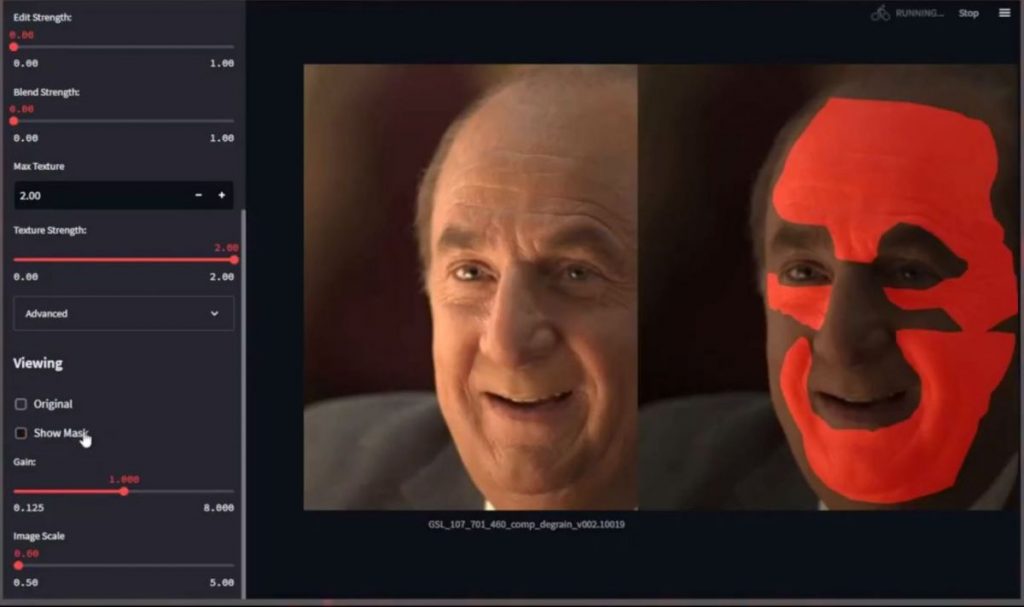This screenshot has height=607, width=1024.
Task: Click the Blend Strength slider handle
Action: click(x=14, y=121)
